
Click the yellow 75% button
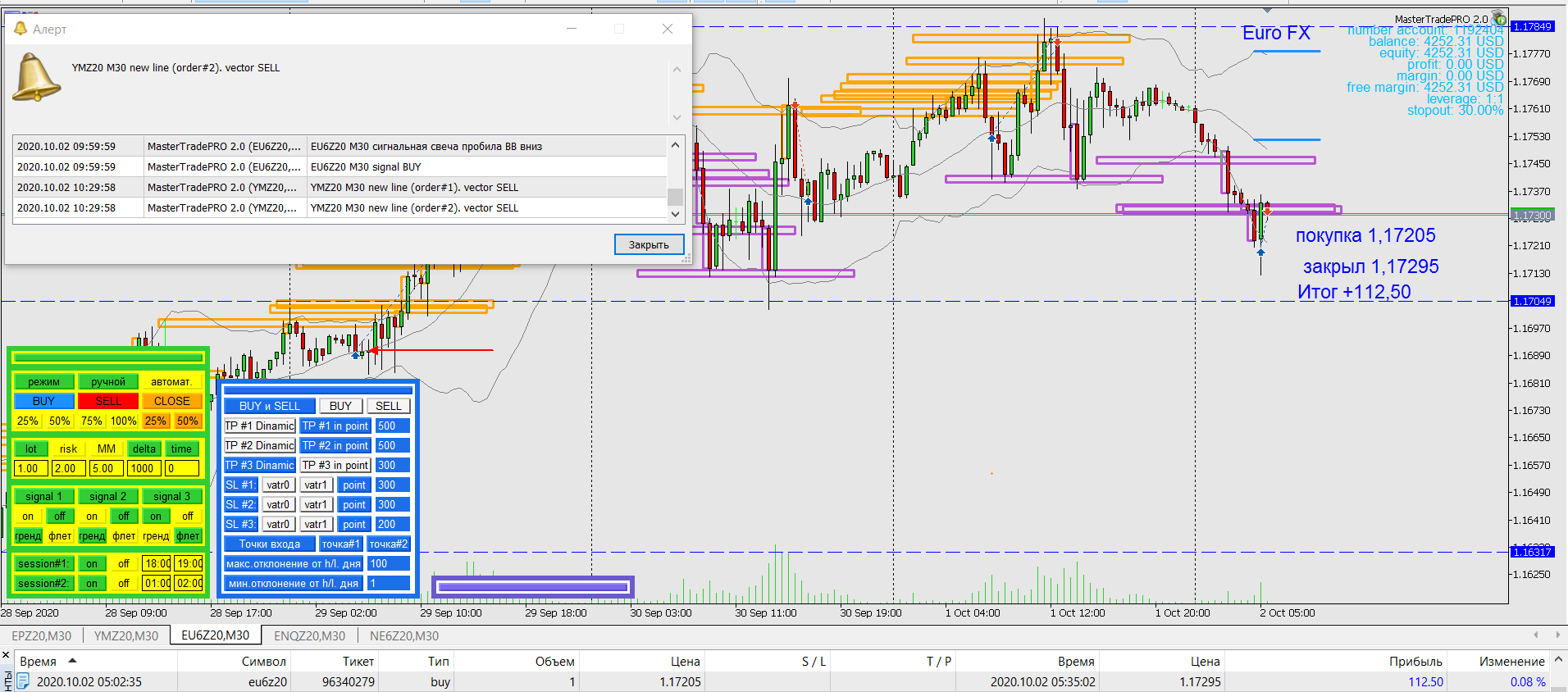[92, 421]
